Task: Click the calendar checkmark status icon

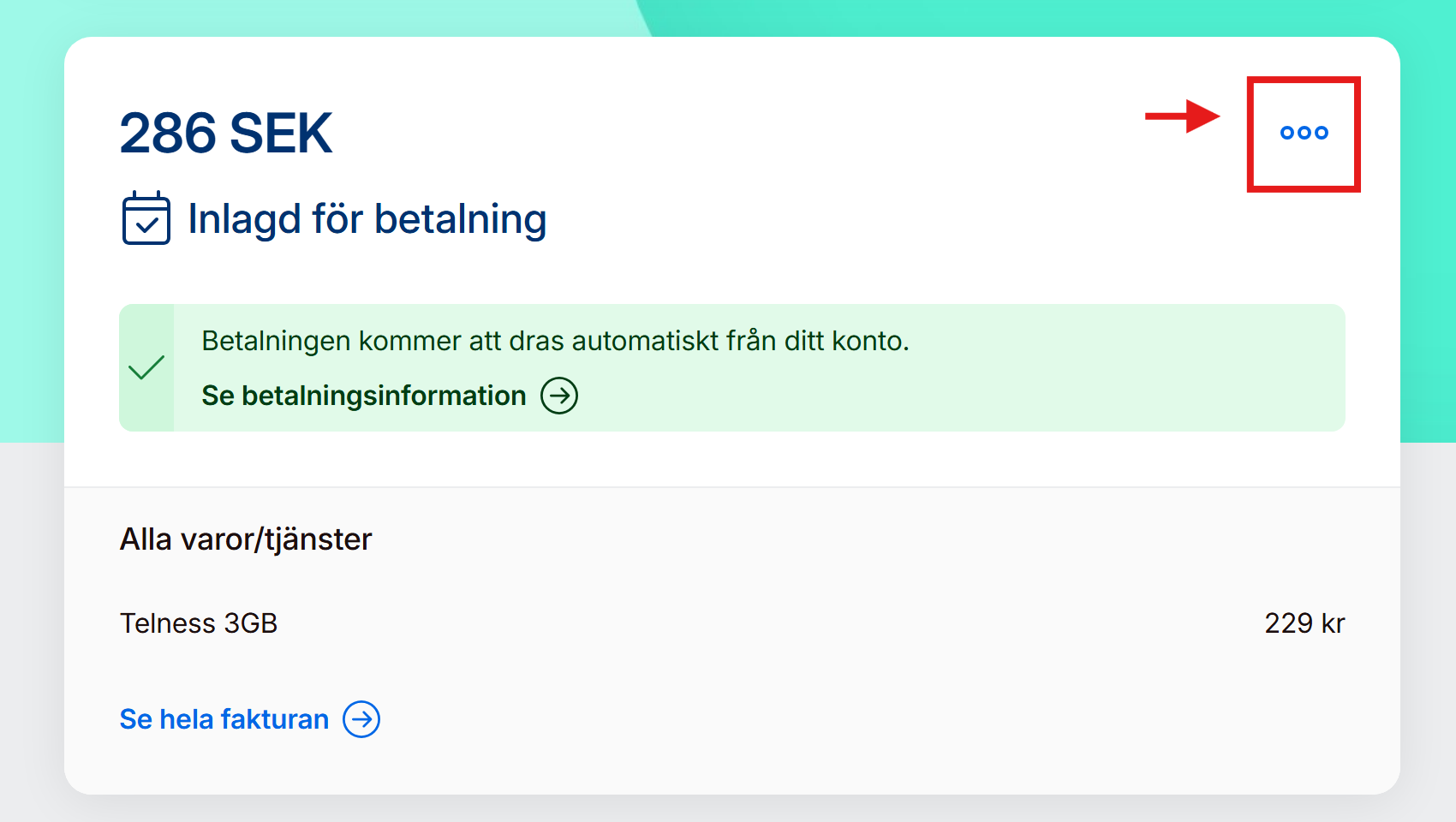Action: (146, 218)
